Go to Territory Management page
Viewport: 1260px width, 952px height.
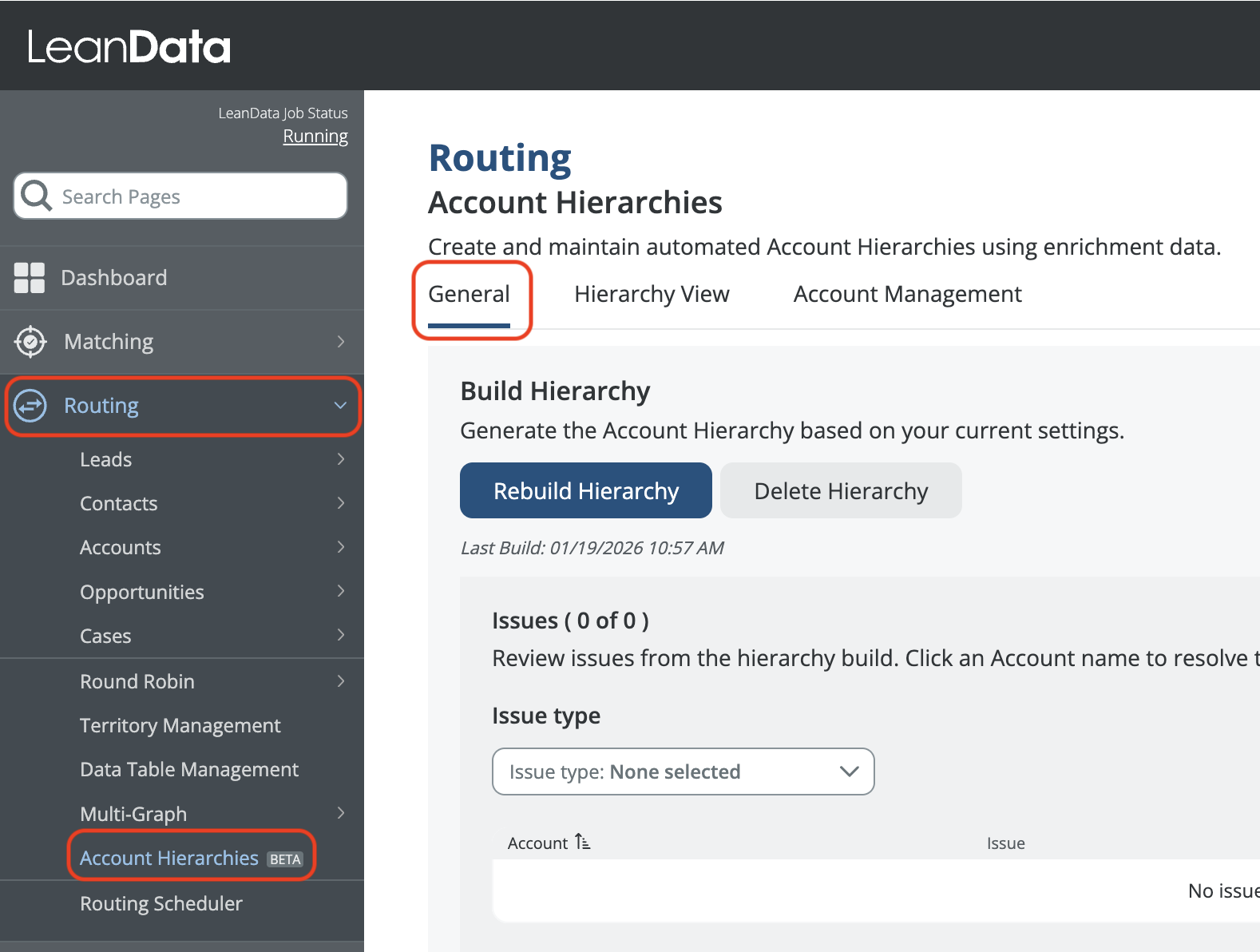(180, 725)
